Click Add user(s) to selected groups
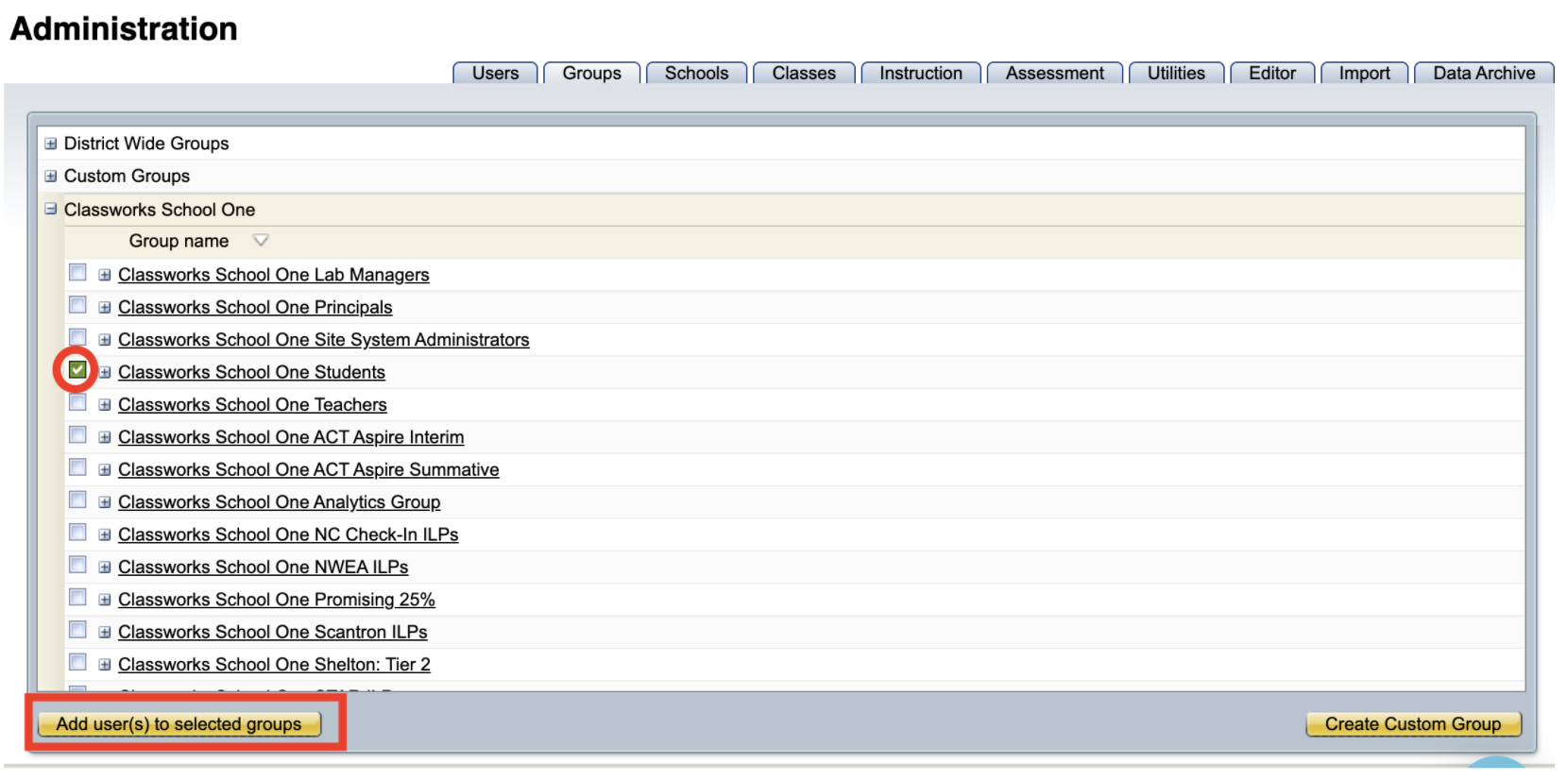 point(179,724)
